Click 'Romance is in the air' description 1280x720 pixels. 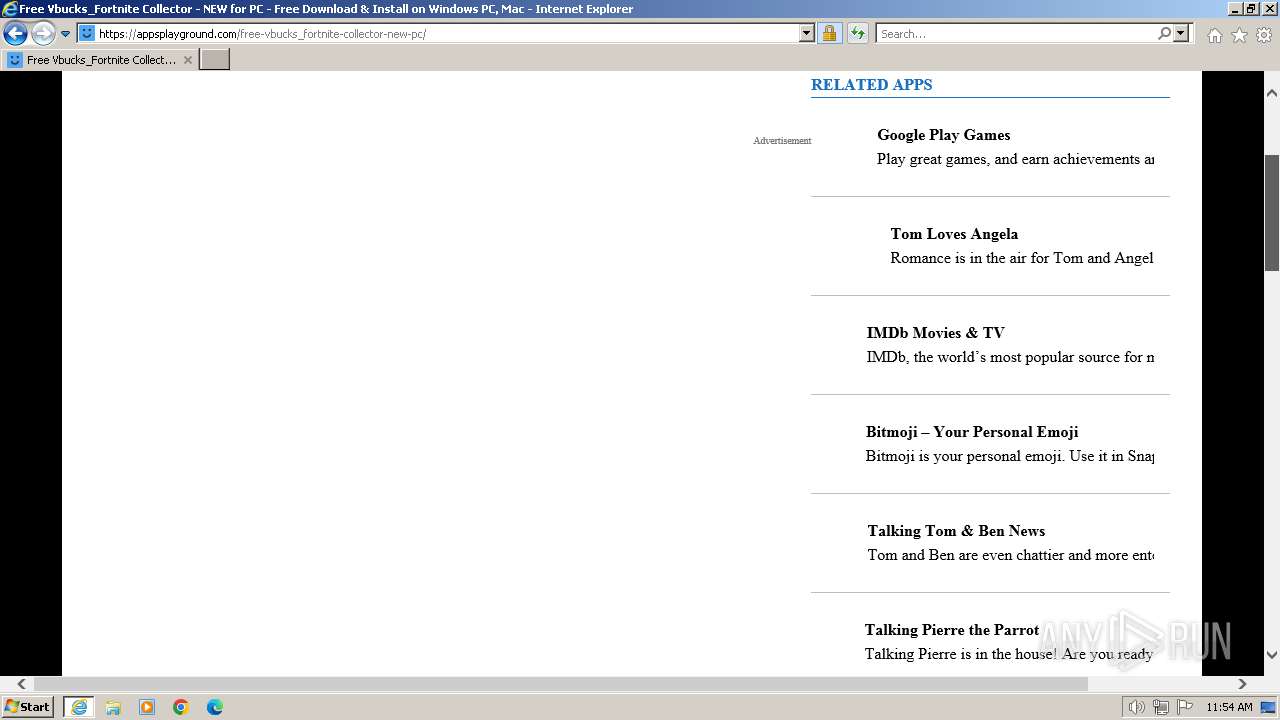point(1022,258)
